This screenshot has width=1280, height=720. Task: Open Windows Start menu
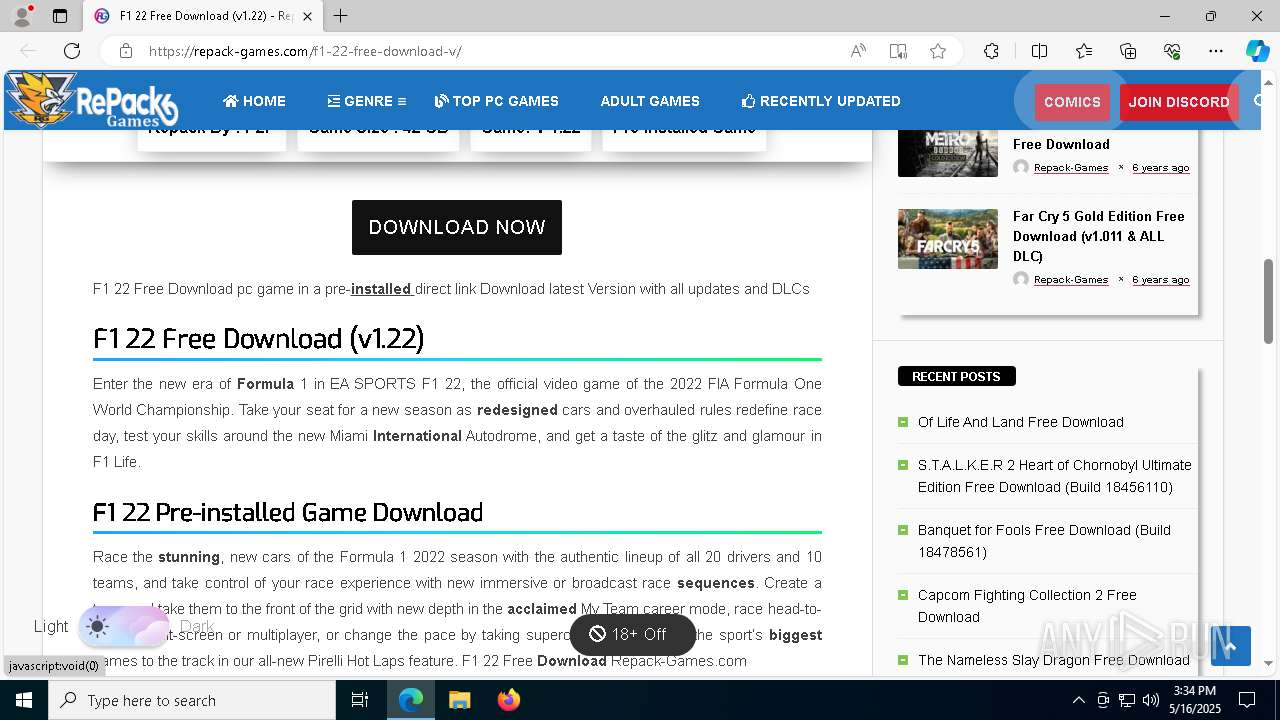(x=24, y=700)
